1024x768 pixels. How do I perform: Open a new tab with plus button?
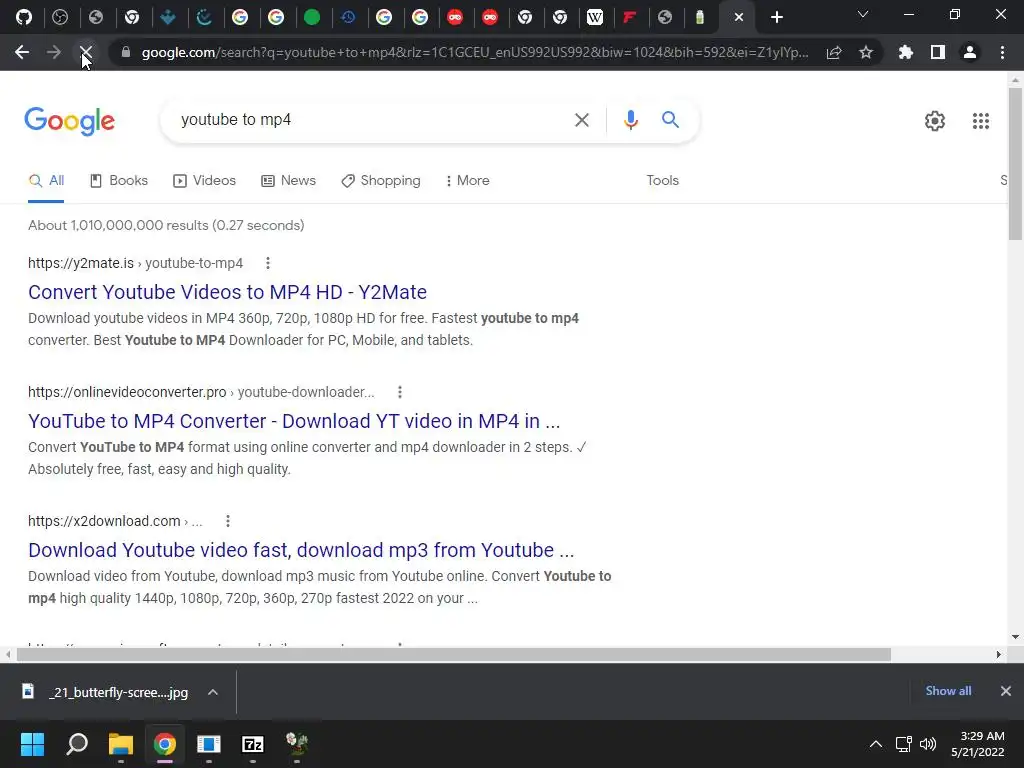coord(776,17)
